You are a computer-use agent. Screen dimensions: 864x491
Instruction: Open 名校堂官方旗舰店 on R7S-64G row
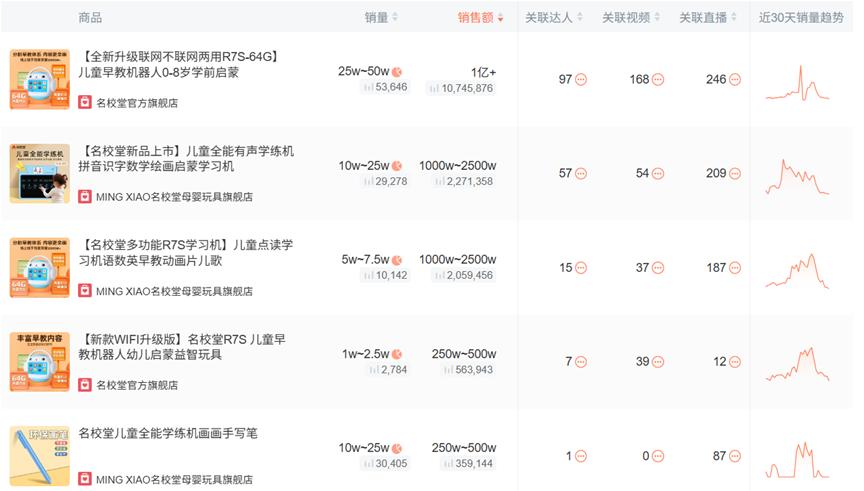tap(137, 103)
